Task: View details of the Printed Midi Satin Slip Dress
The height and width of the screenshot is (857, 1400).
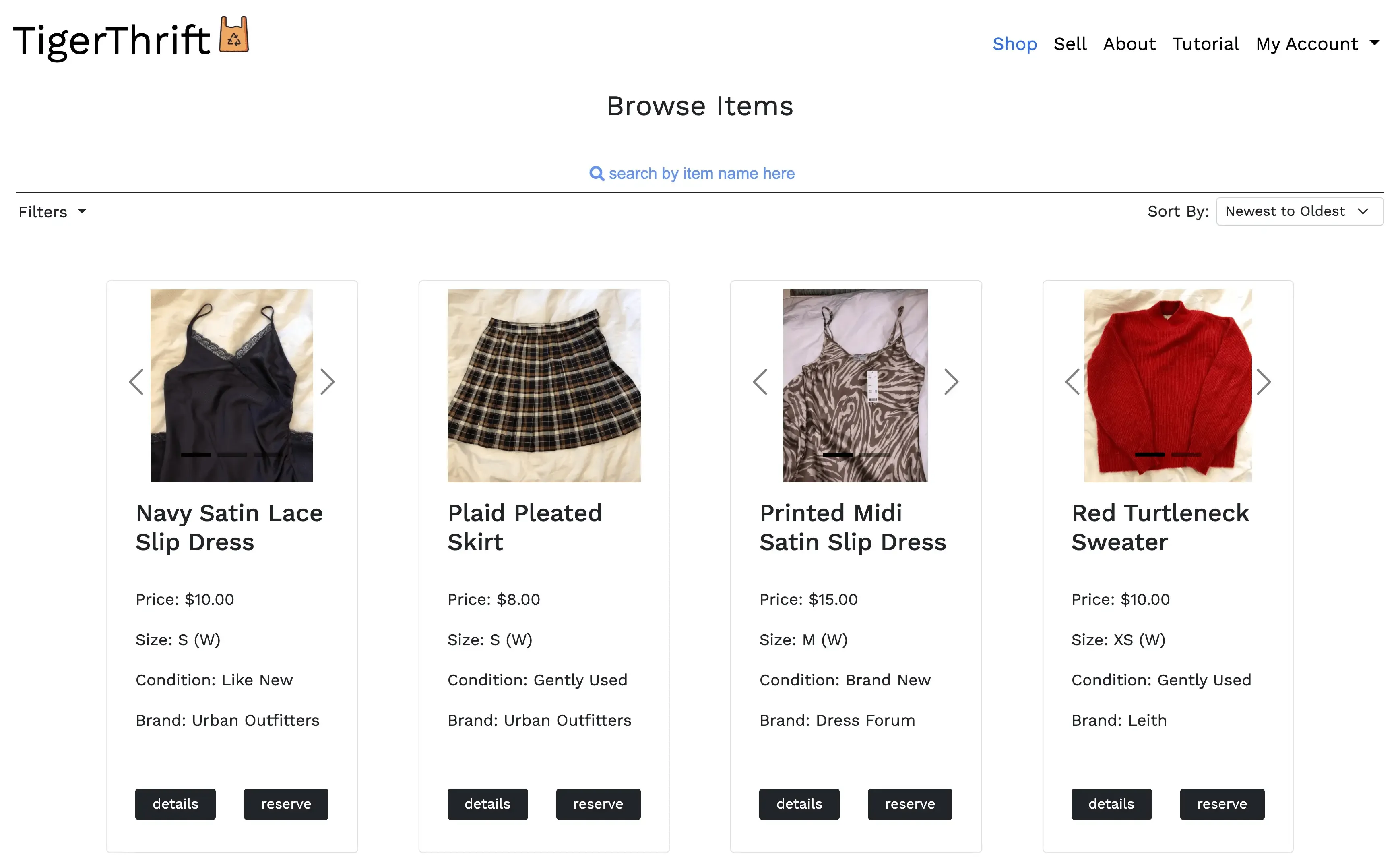Action: click(799, 804)
